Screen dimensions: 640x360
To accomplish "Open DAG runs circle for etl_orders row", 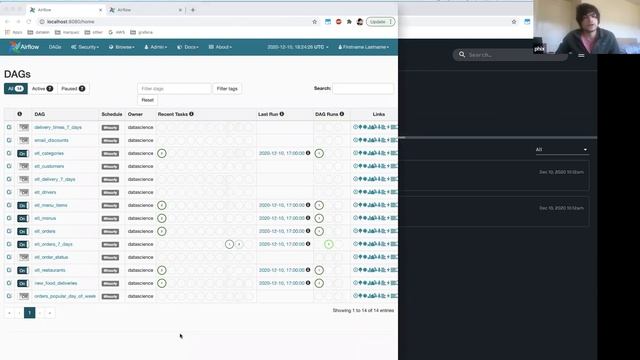I will pyautogui.click(x=319, y=231).
